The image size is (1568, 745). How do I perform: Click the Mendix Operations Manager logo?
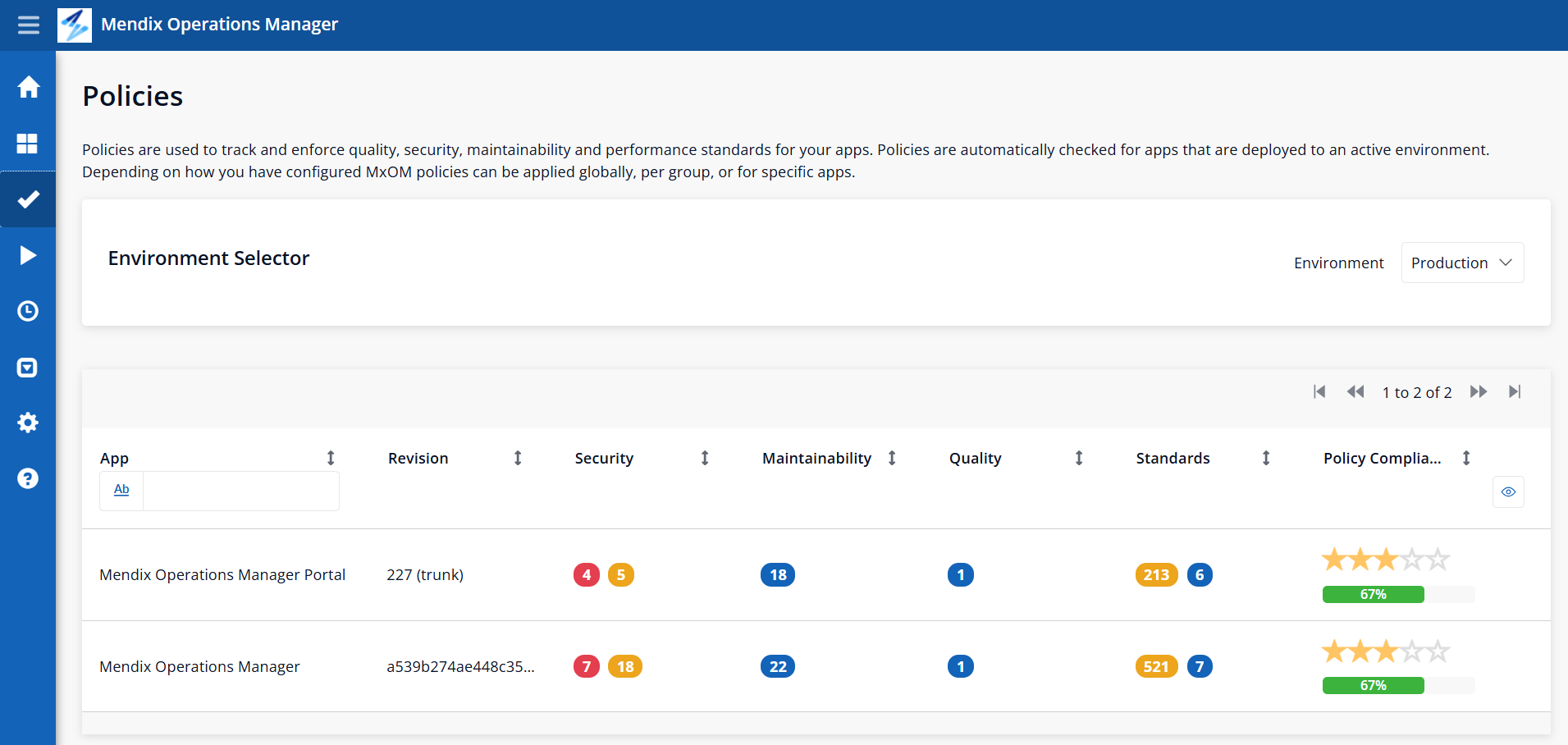click(75, 25)
